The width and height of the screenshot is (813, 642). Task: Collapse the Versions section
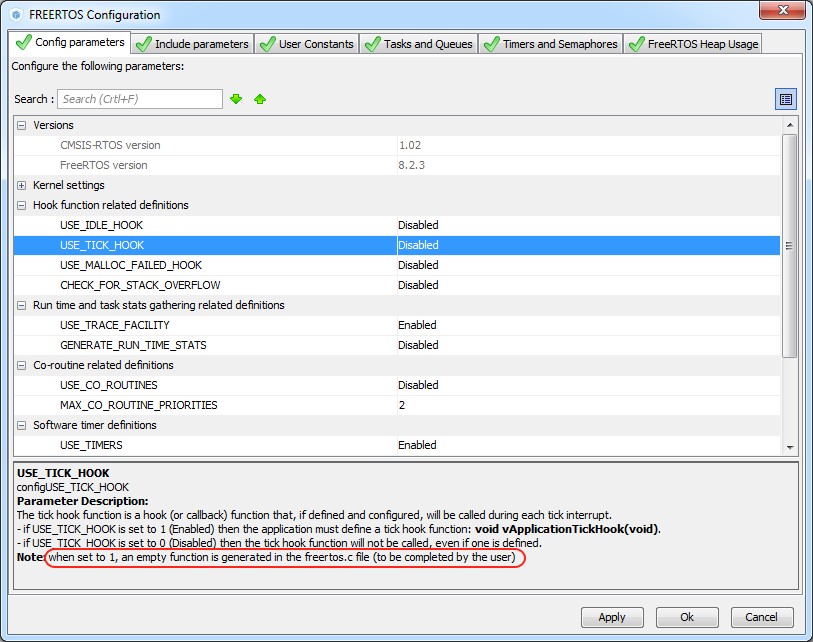[x=21, y=125]
